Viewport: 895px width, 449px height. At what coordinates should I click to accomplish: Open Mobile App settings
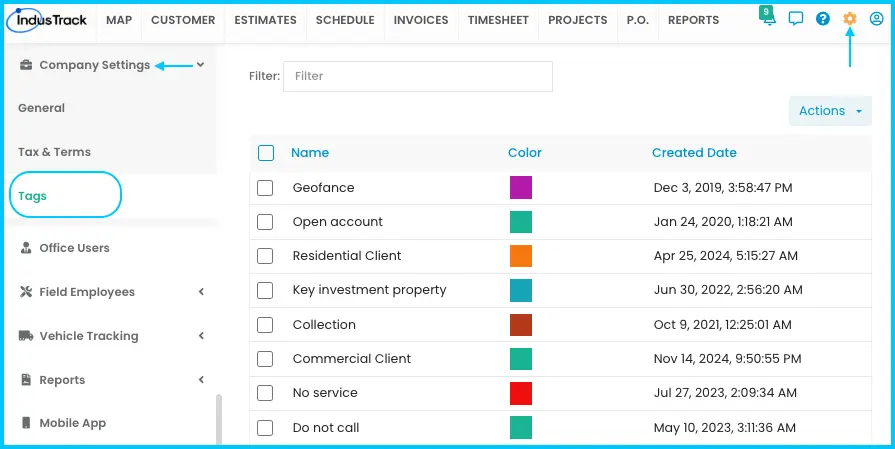pyautogui.click(x=72, y=423)
